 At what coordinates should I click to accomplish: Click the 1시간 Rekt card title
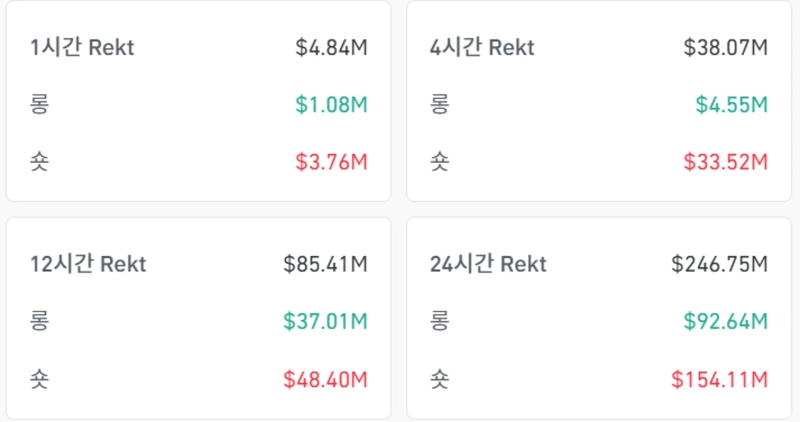click(x=82, y=47)
